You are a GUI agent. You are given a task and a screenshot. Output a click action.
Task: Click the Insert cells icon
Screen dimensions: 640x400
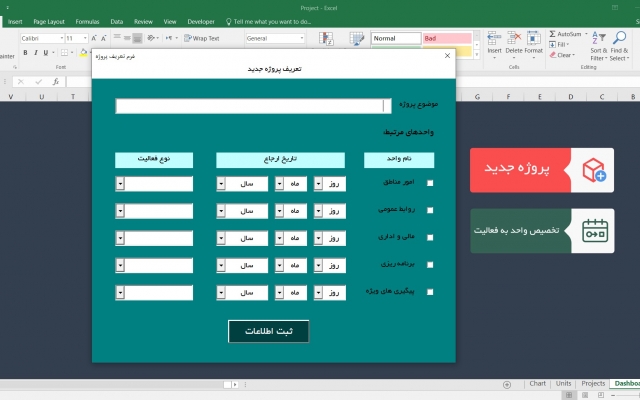click(494, 38)
